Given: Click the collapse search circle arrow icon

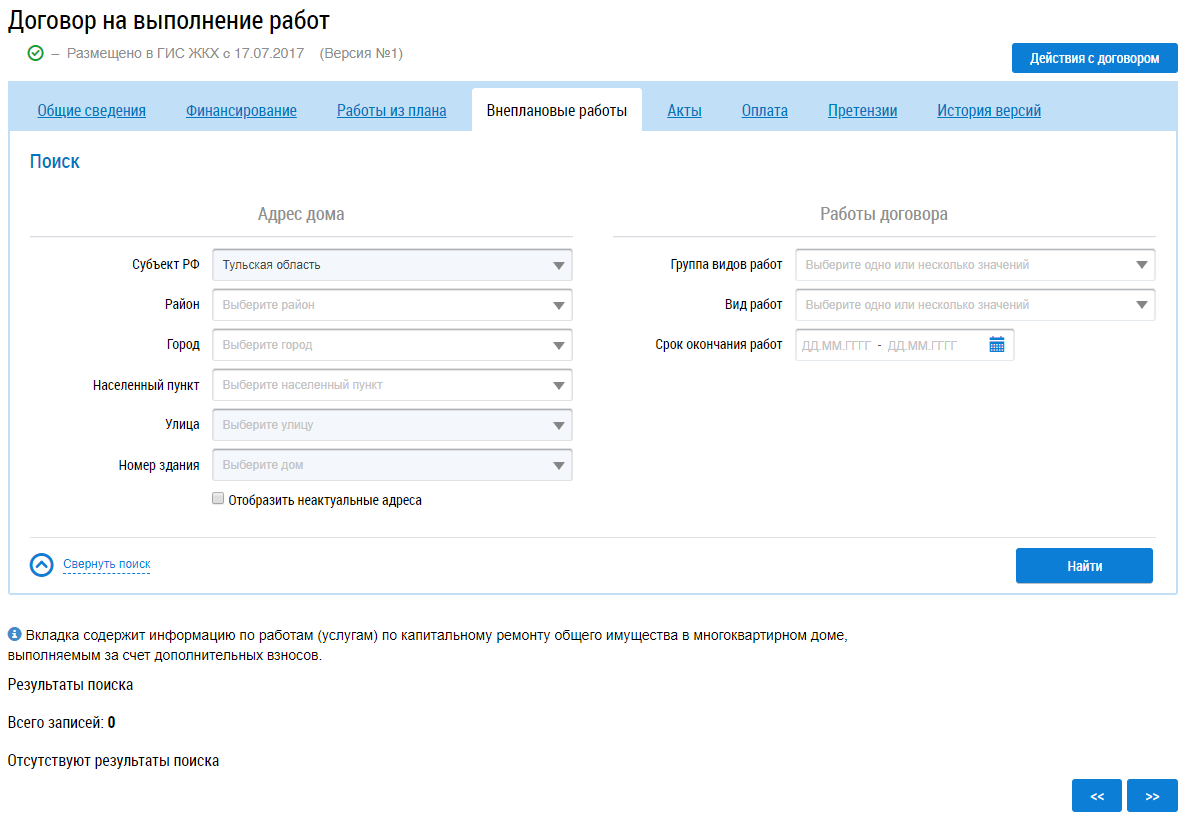Looking at the screenshot, I should (41, 565).
